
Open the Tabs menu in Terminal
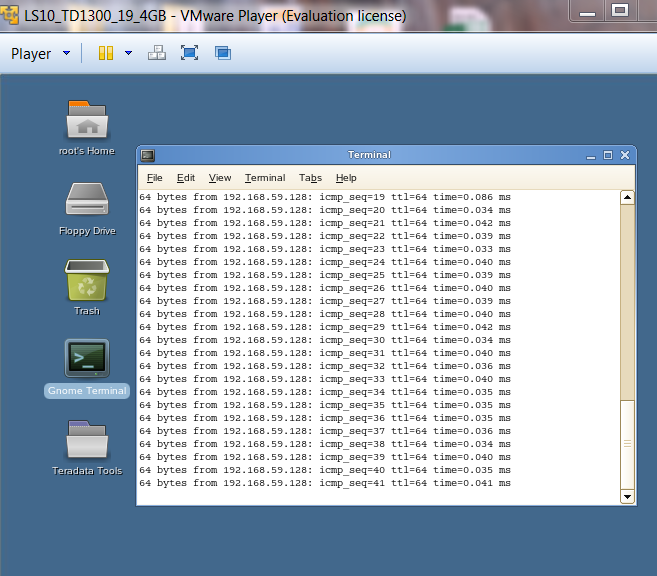coord(310,178)
